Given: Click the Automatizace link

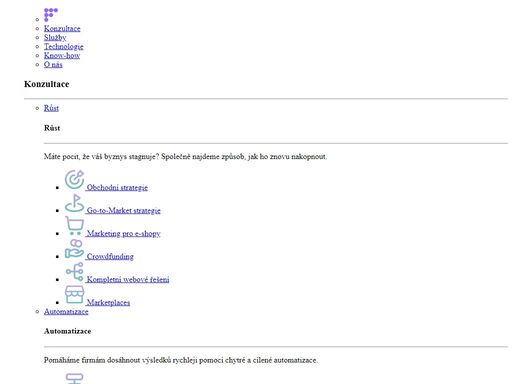Looking at the screenshot, I should [x=66, y=312].
